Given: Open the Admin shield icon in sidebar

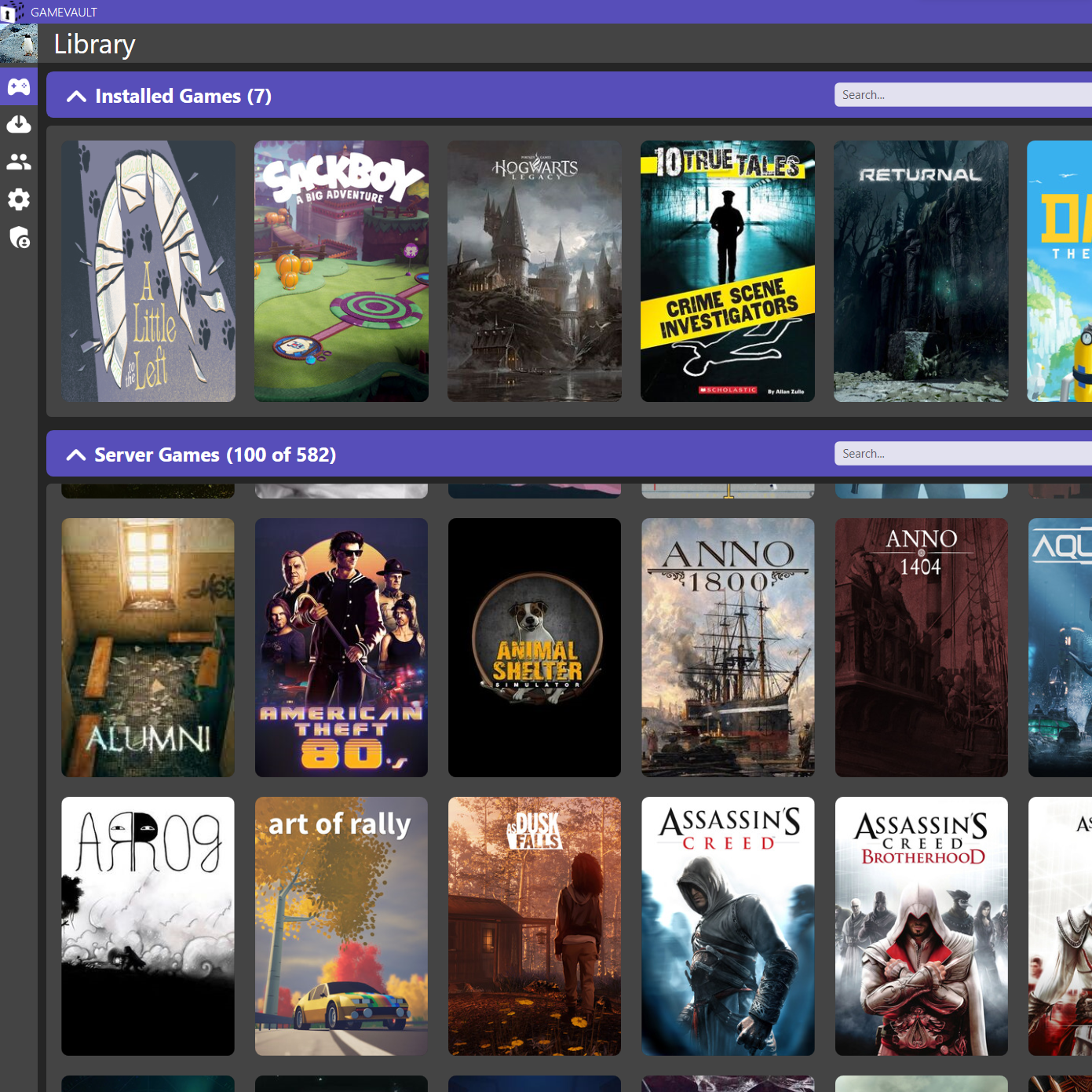Looking at the screenshot, I should [19, 237].
